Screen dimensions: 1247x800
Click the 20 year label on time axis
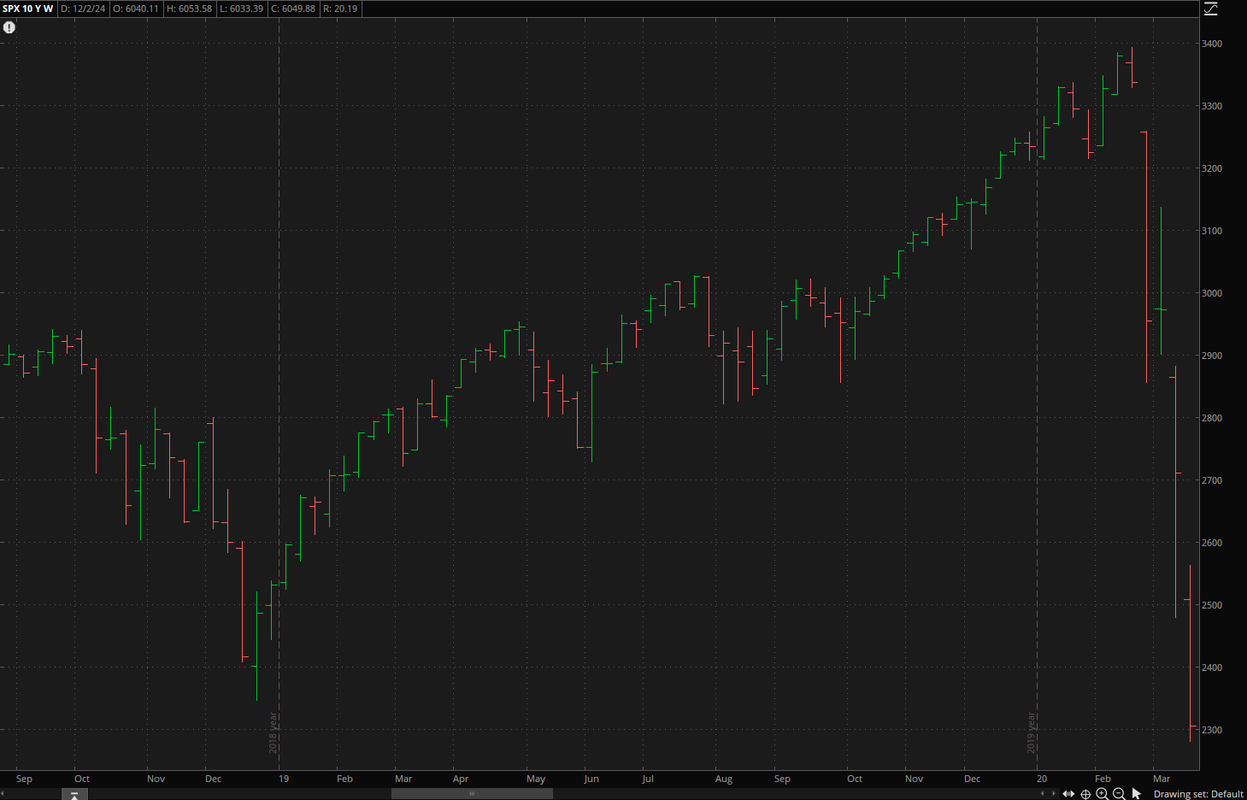click(1041, 778)
